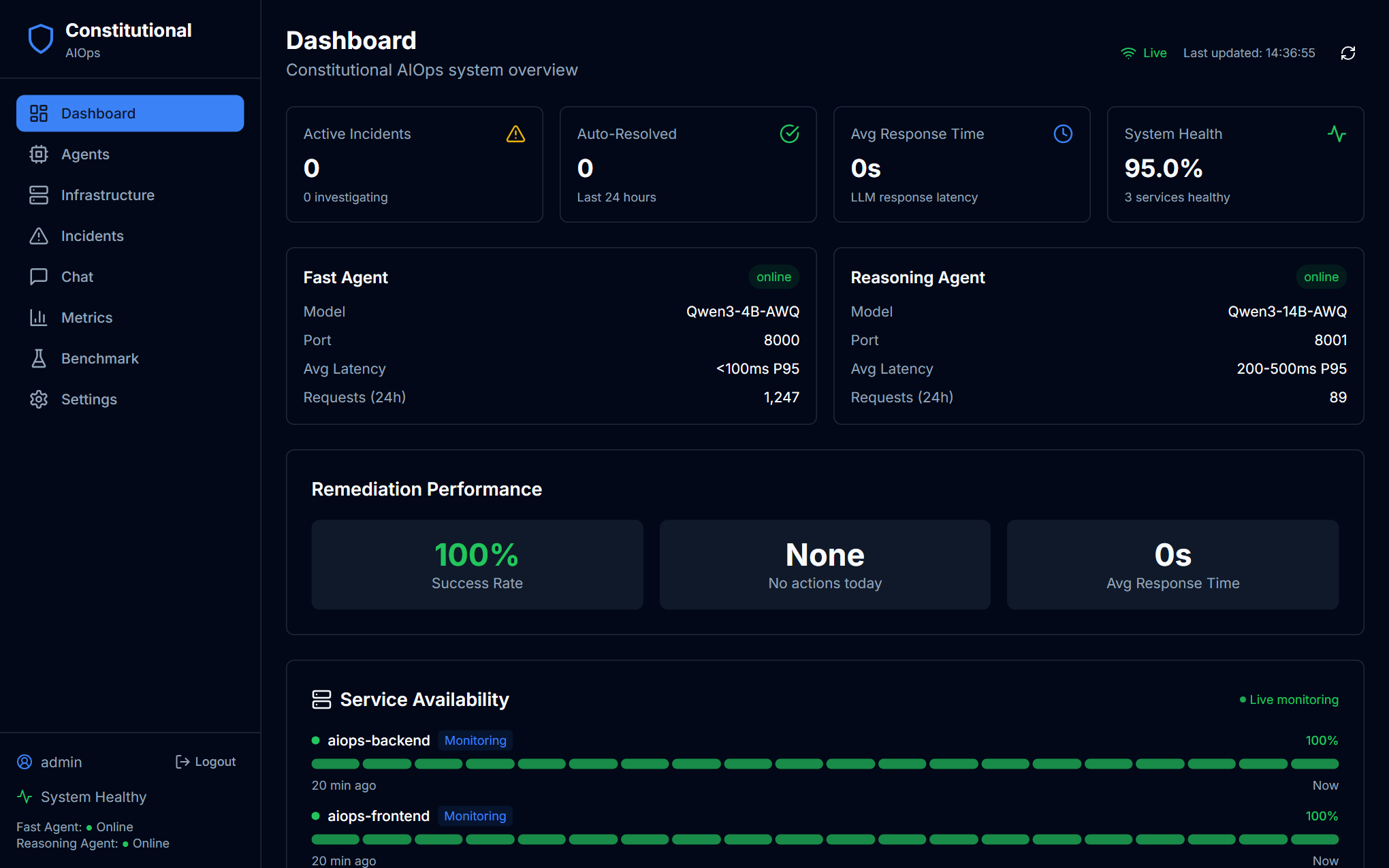Viewport: 1389px width, 868px height.
Task: Open the Benchmark page
Action: (x=130, y=358)
